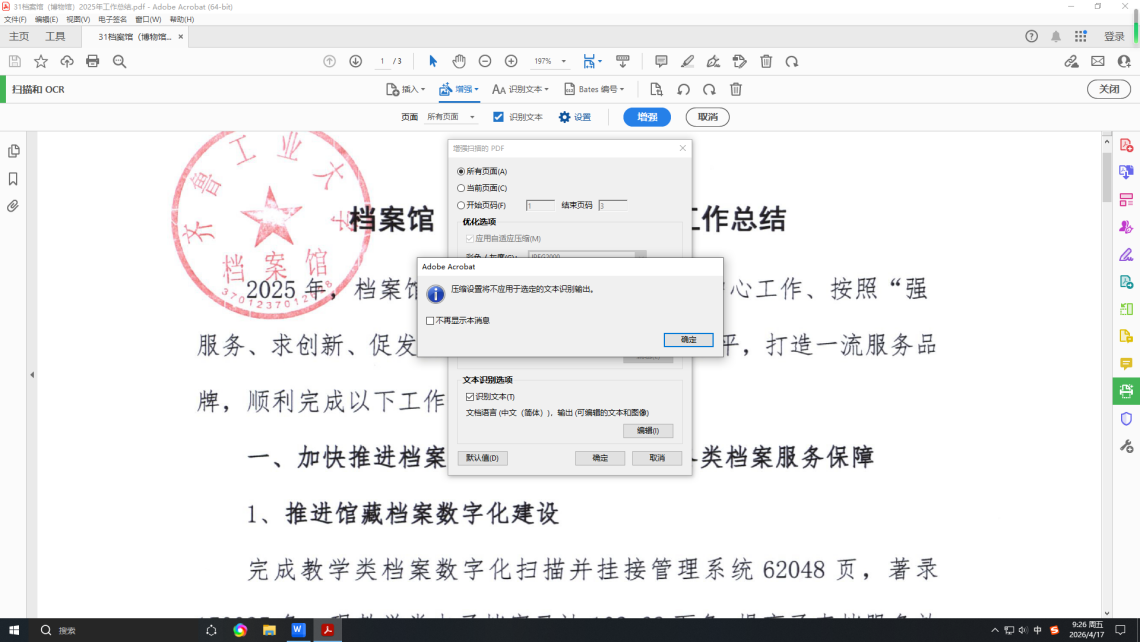Click the print icon

click(93, 61)
